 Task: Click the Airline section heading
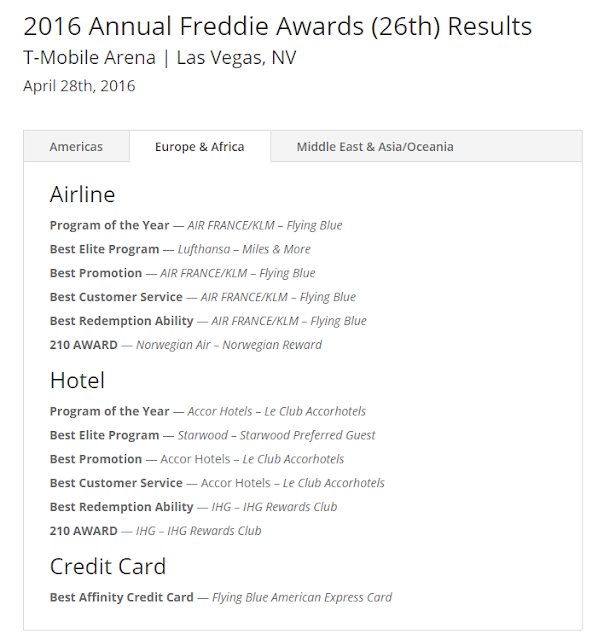pos(82,194)
